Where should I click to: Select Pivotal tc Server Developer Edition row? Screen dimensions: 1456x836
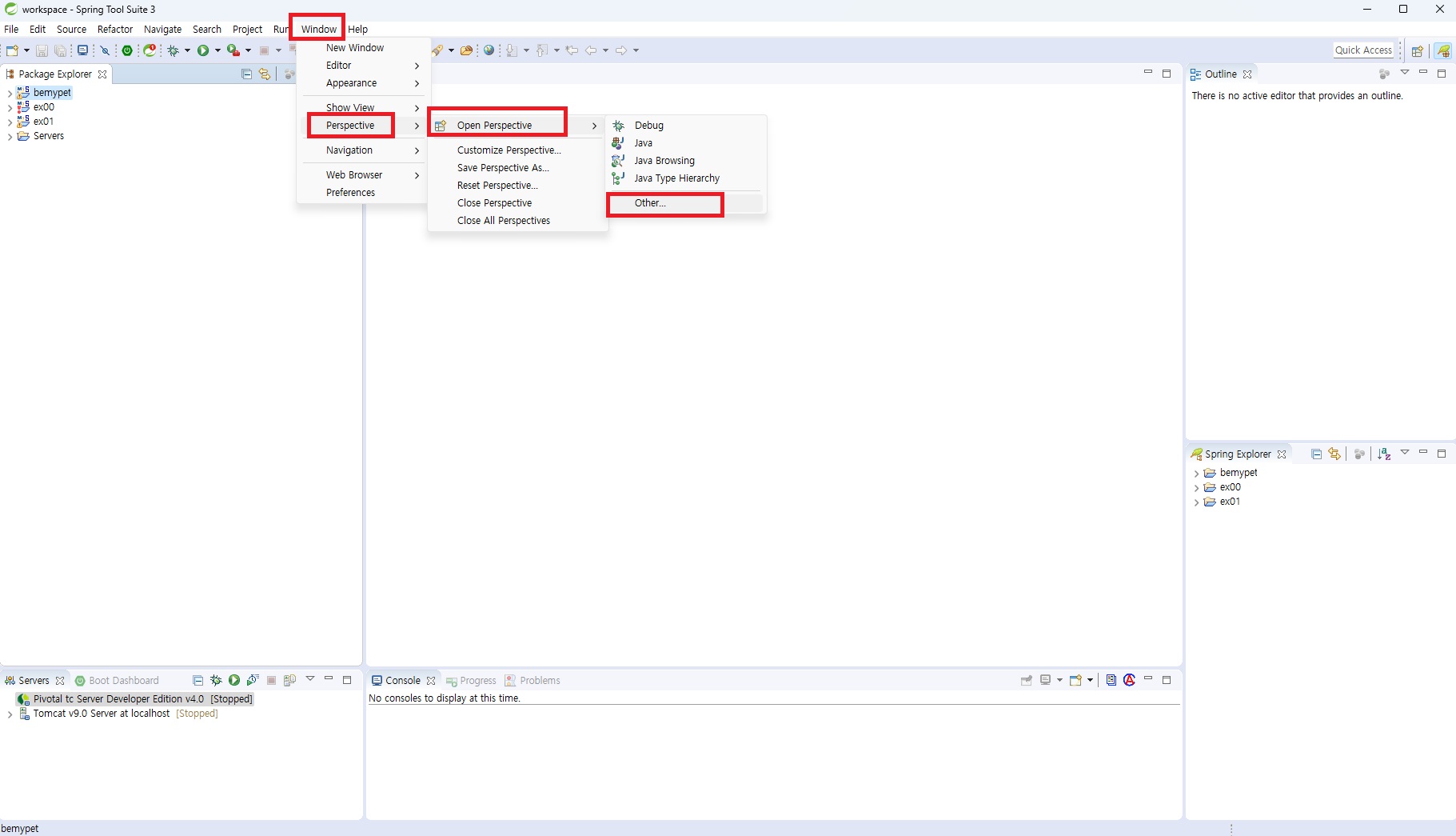click(134, 699)
